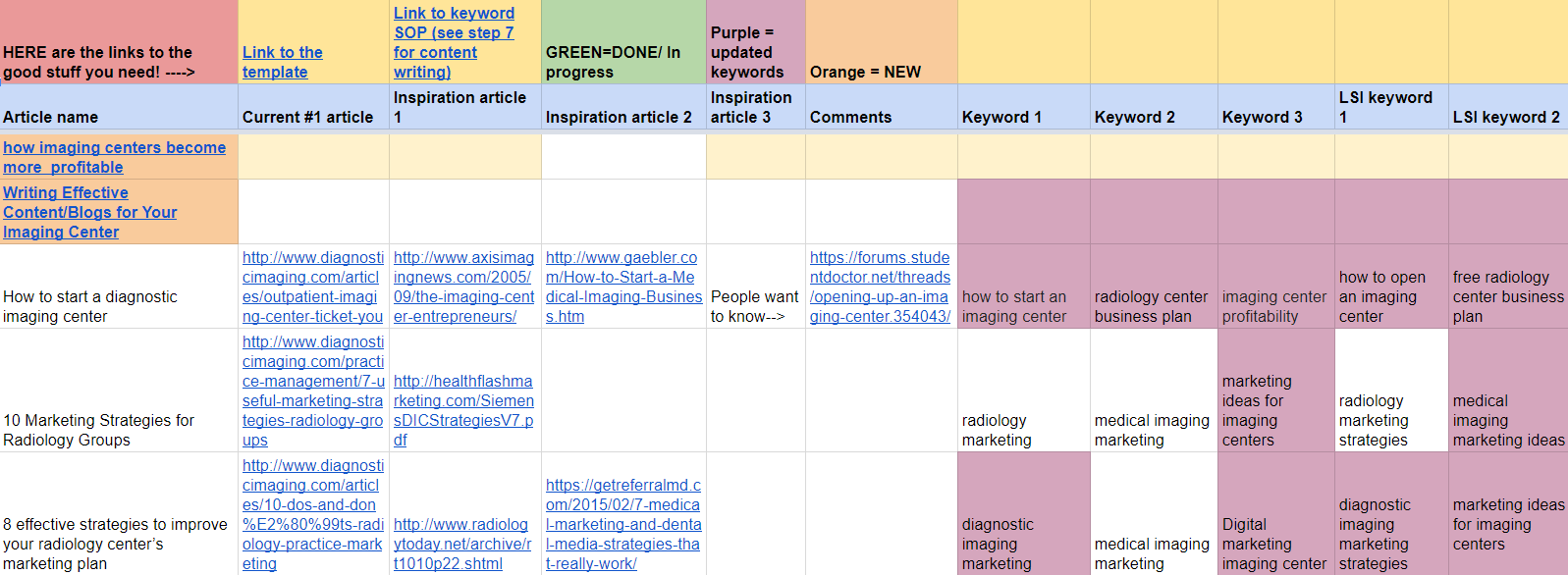Image resolution: width=1568 pixels, height=575 pixels.
Task: Select '10 Marketing Strategies for Radiology Groups' cell
Action: [119, 391]
